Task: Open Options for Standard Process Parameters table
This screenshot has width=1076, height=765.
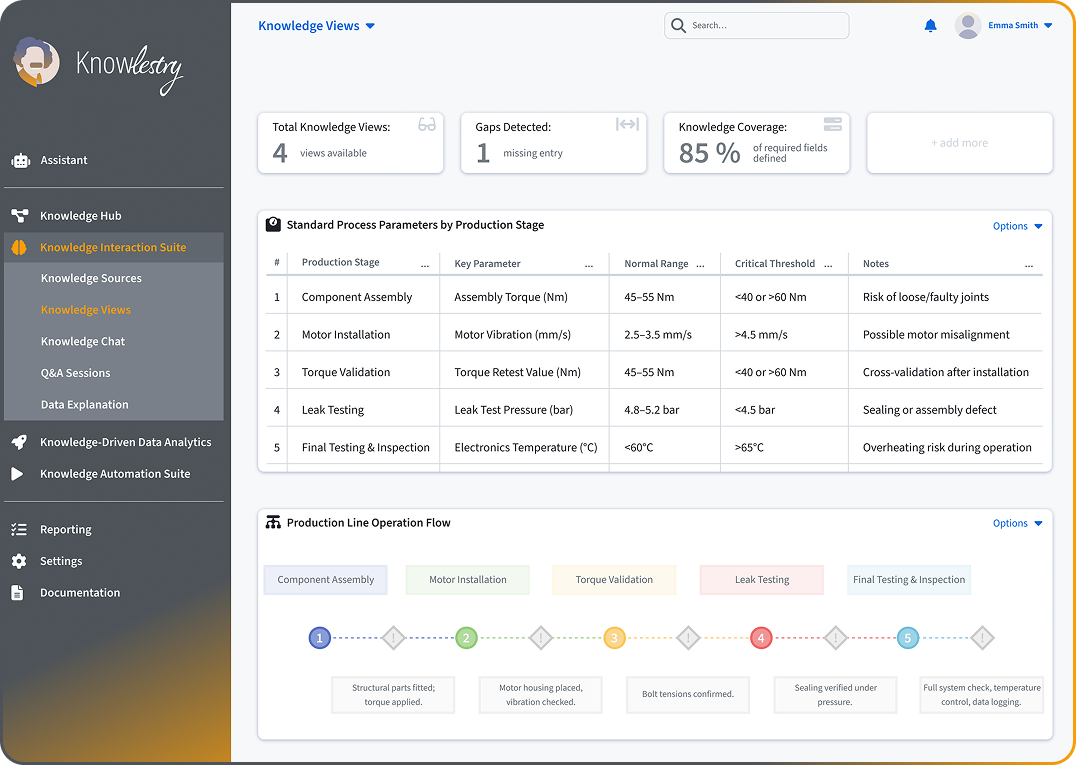Action: coord(1017,226)
